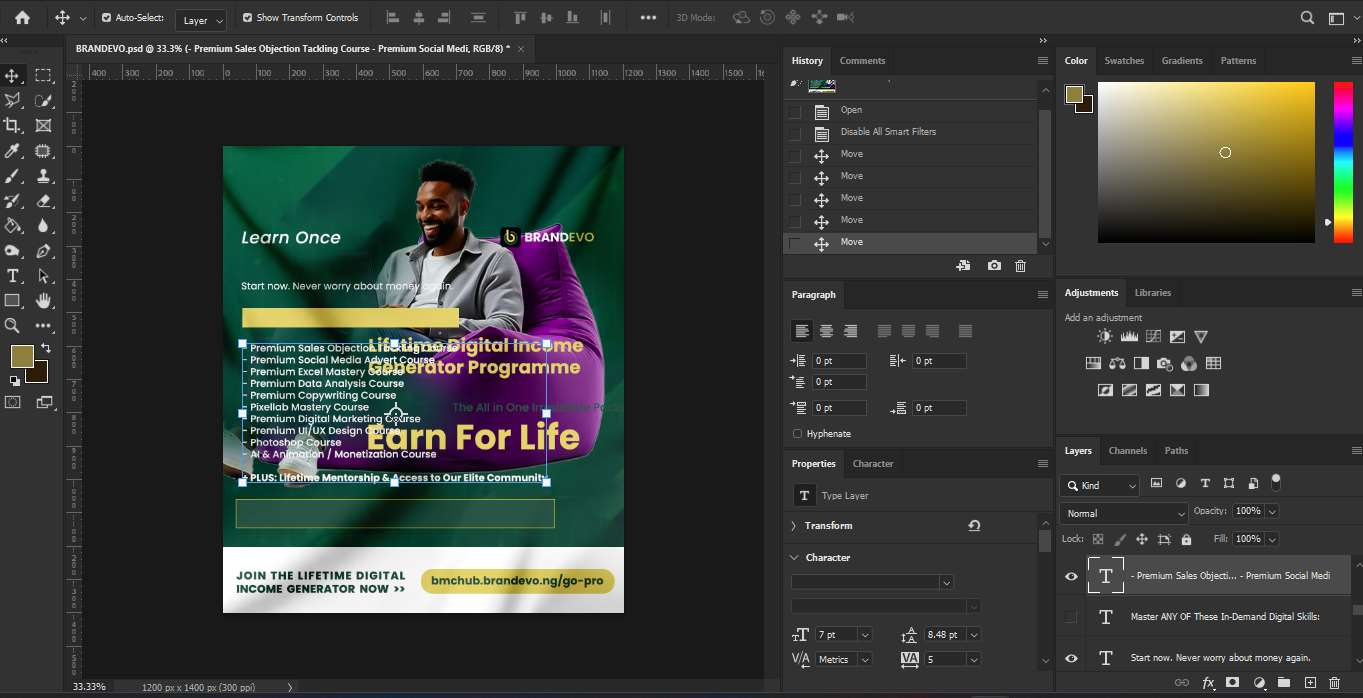Select the Frame tool

[x=43, y=126]
